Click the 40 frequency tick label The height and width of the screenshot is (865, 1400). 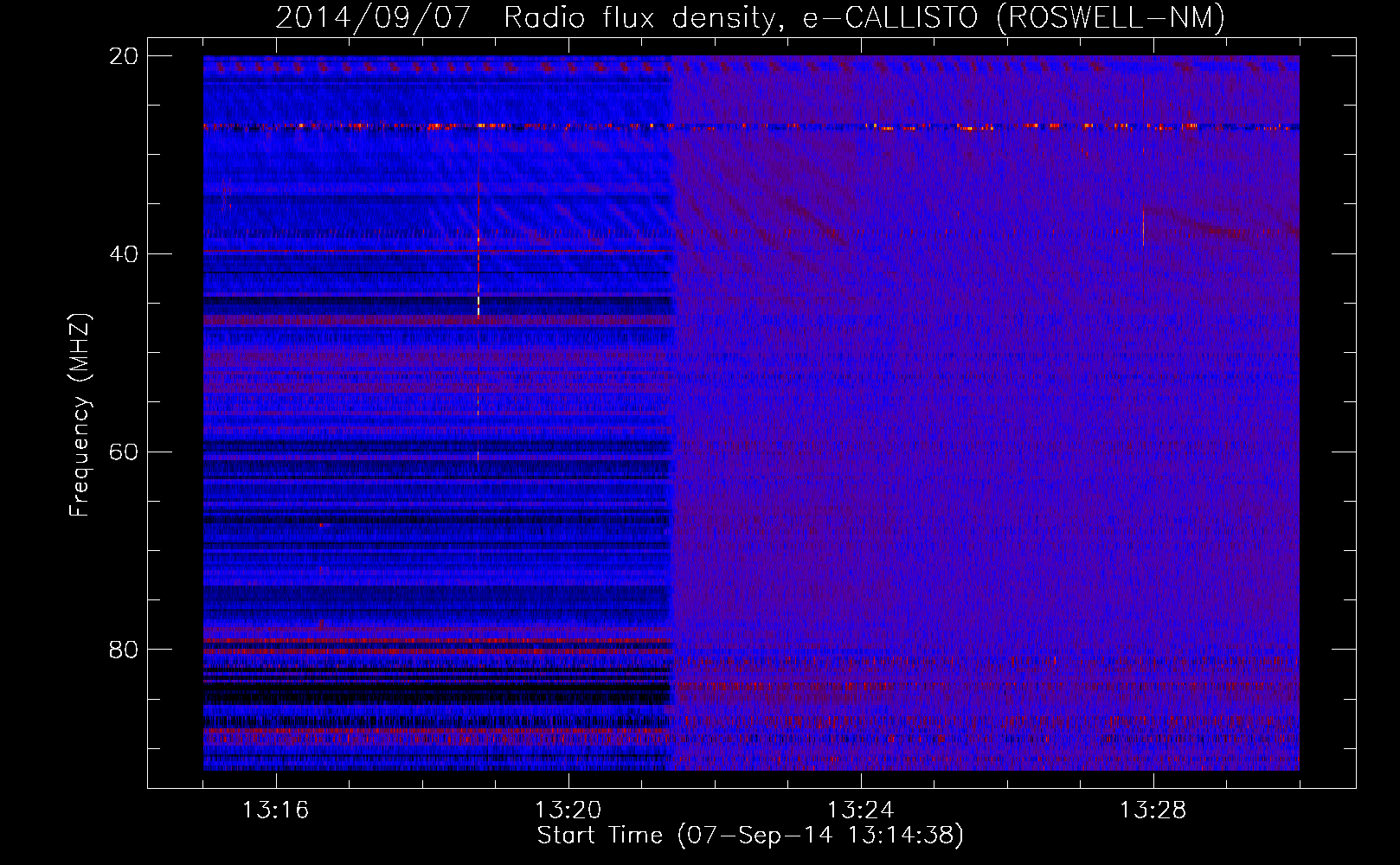[124, 254]
